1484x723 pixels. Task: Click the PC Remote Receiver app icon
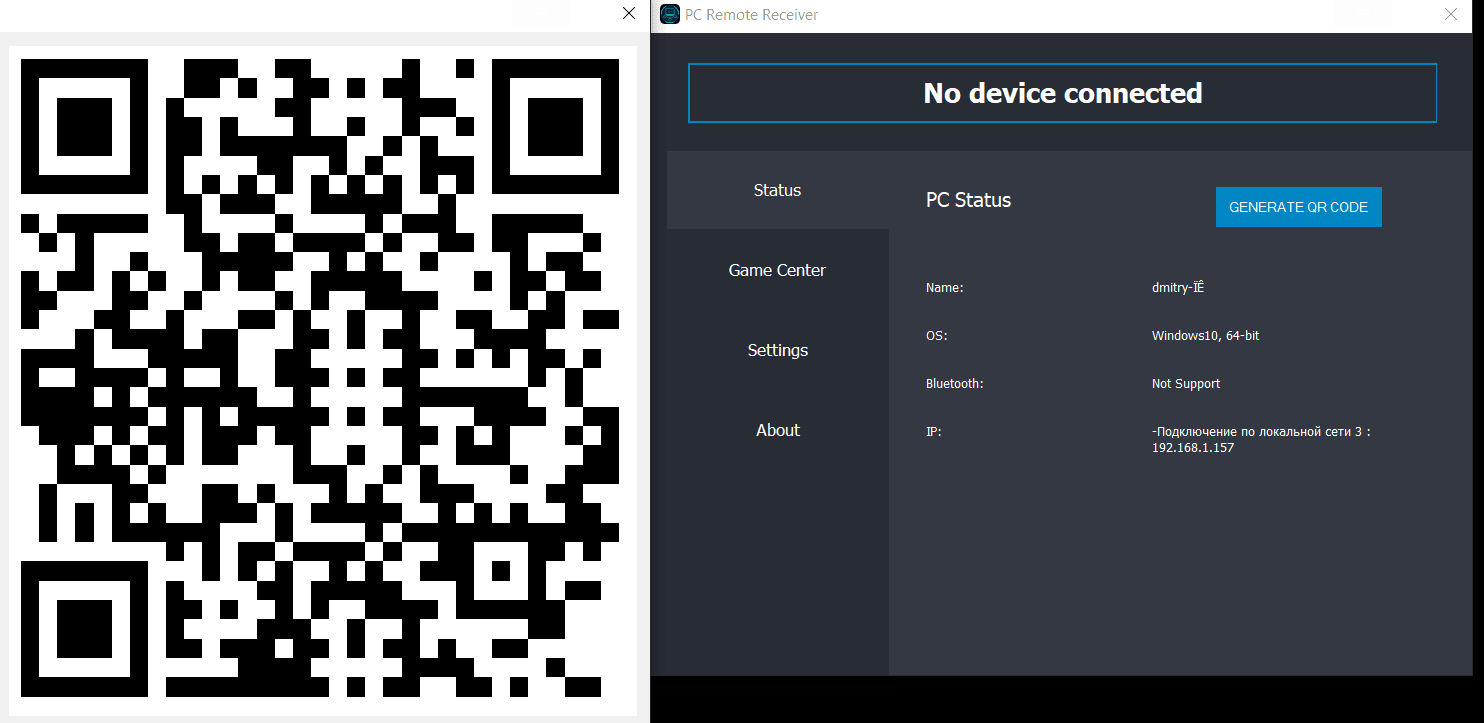pyautogui.click(x=670, y=15)
